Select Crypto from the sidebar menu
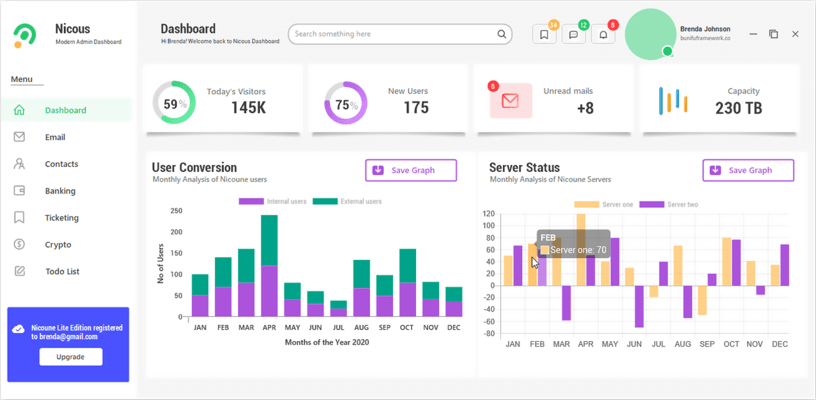This screenshot has height=400, width=816. 57,244
